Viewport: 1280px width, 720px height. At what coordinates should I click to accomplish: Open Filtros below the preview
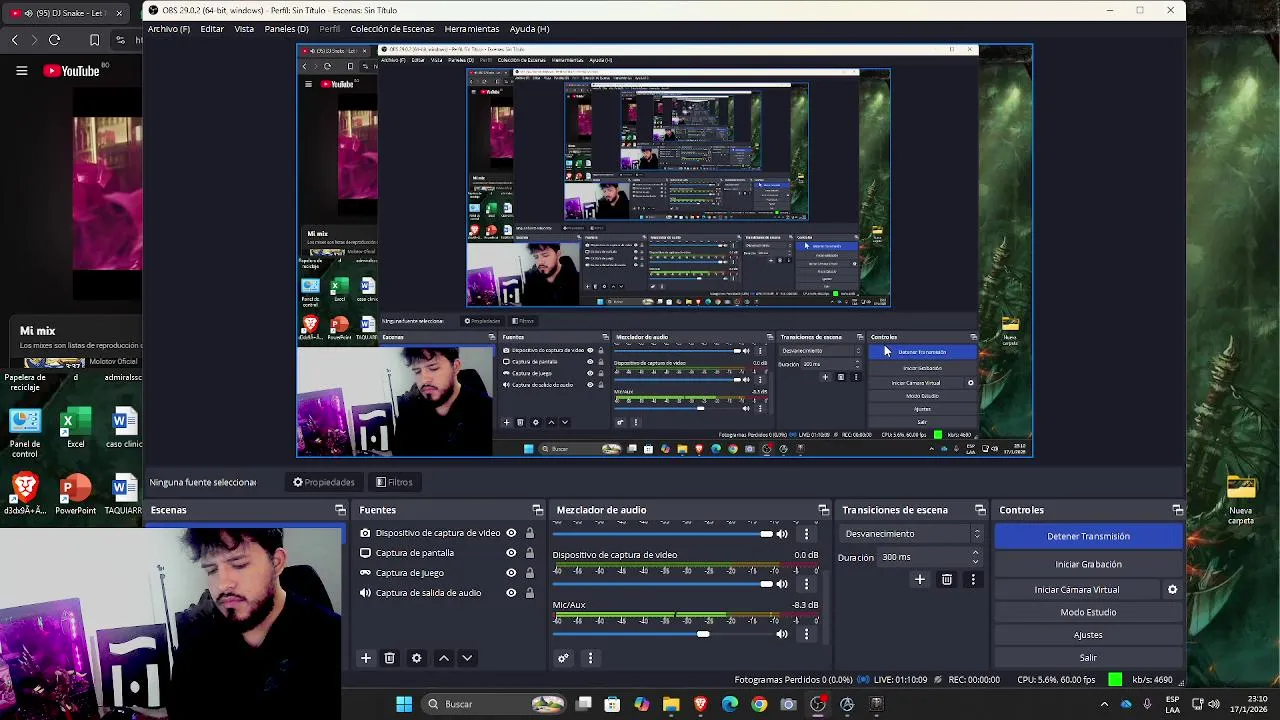point(394,482)
